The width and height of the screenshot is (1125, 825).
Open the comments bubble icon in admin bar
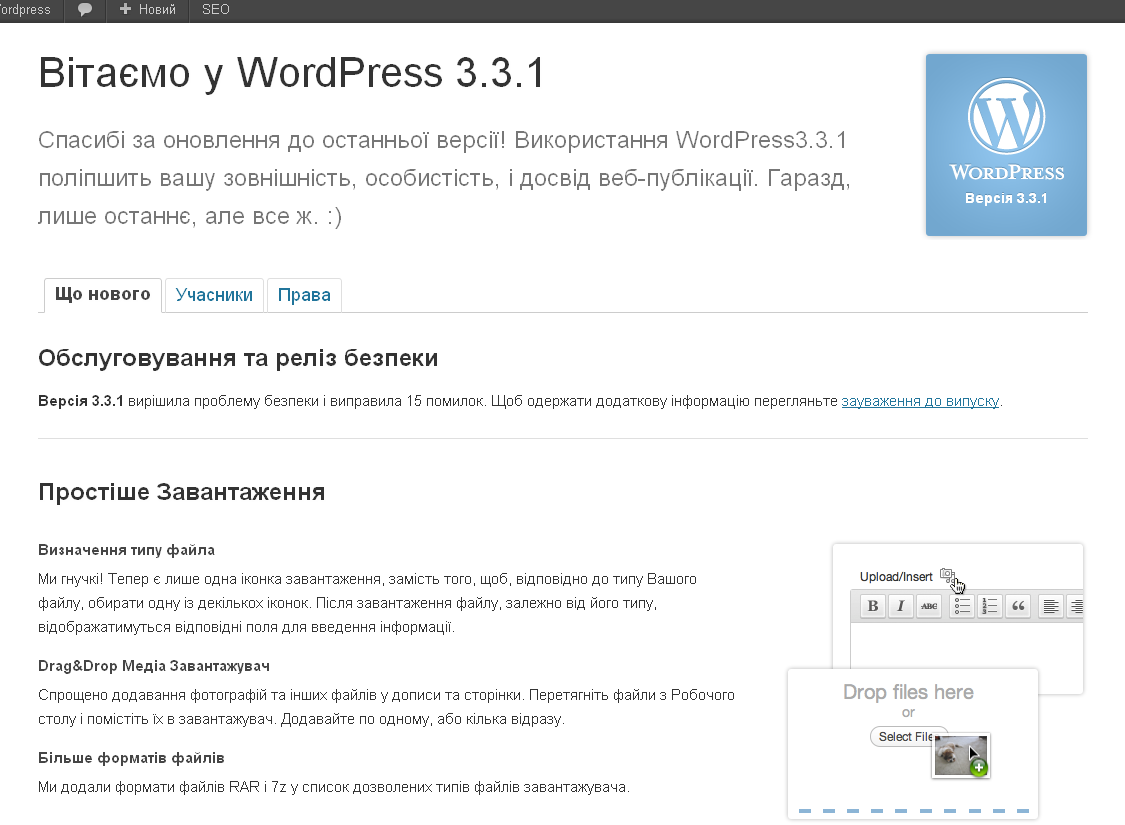coord(85,10)
